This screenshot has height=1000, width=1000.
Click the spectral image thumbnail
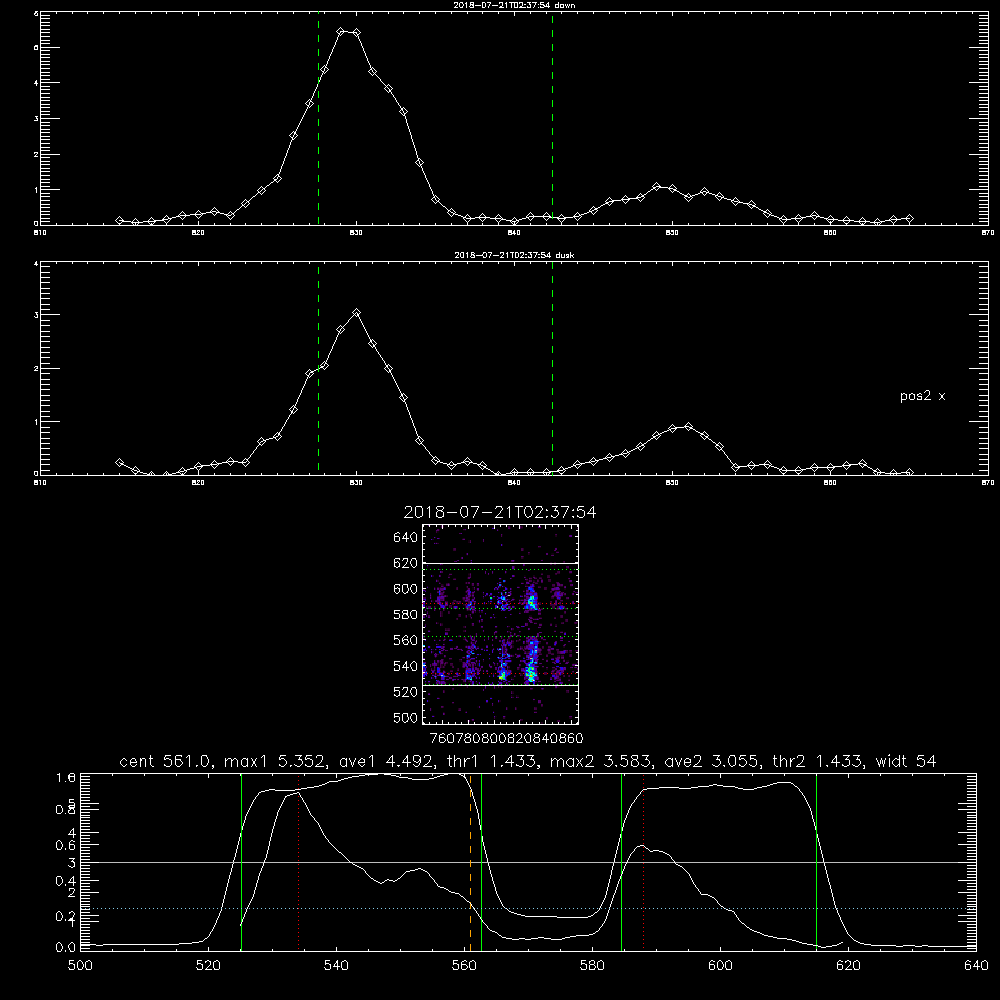501,624
